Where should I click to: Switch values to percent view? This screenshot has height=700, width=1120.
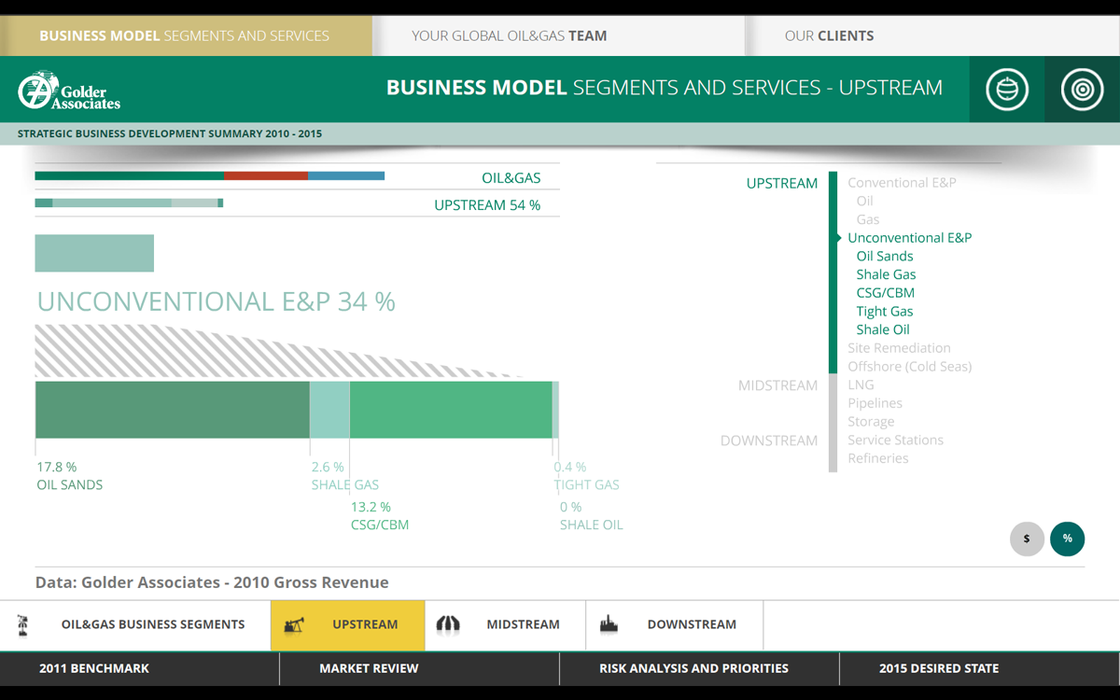coord(1067,539)
